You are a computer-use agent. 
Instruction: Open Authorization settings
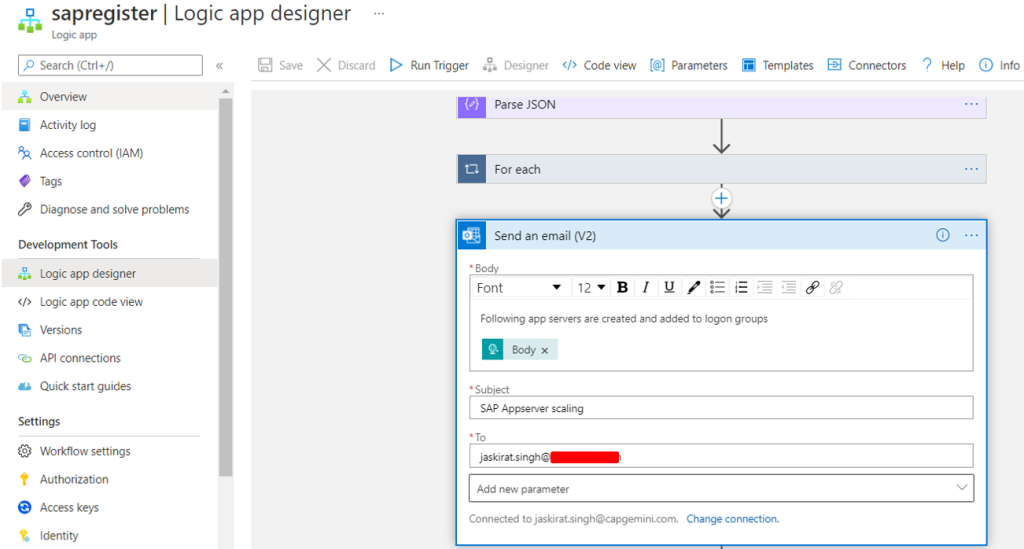point(110,479)
